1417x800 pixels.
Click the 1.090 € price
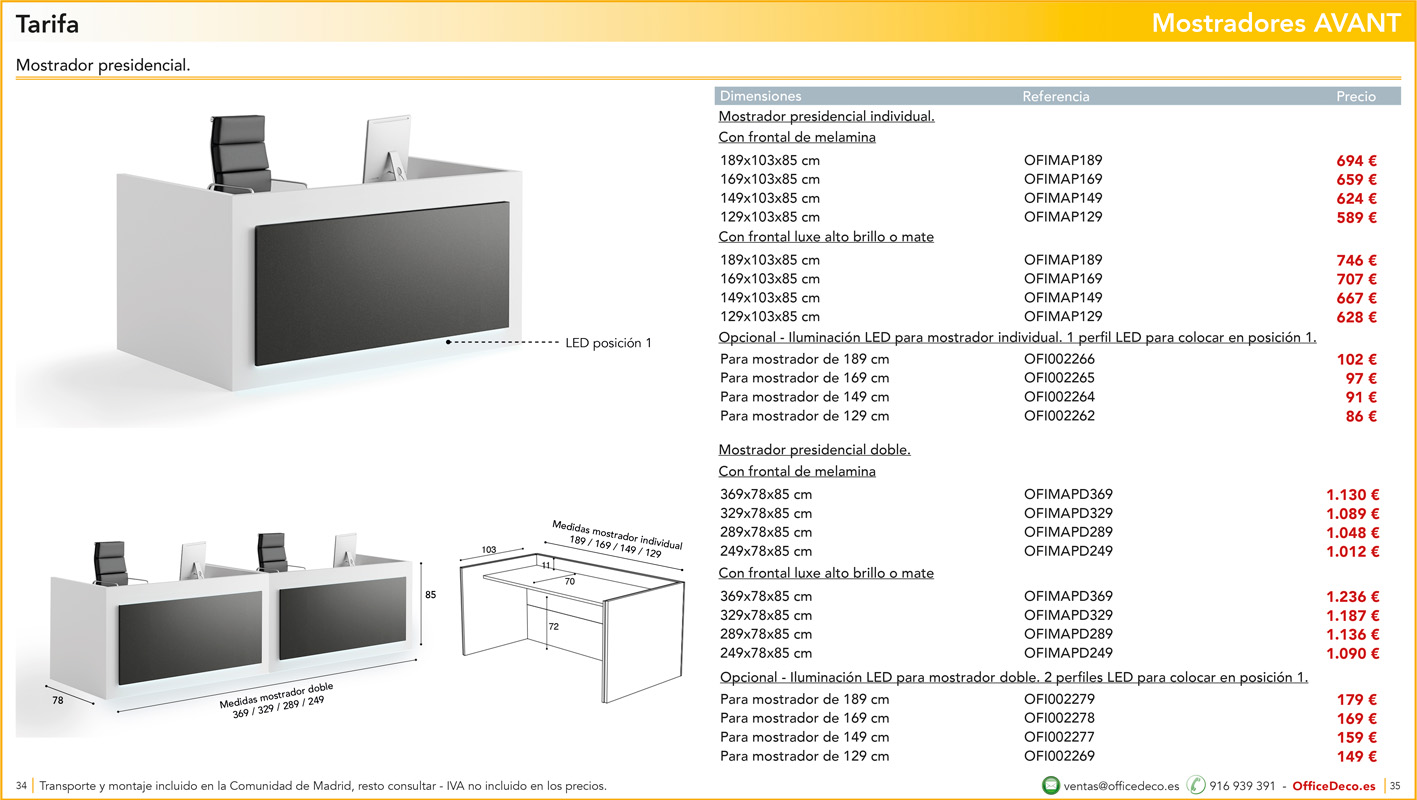pos(1353,653)
